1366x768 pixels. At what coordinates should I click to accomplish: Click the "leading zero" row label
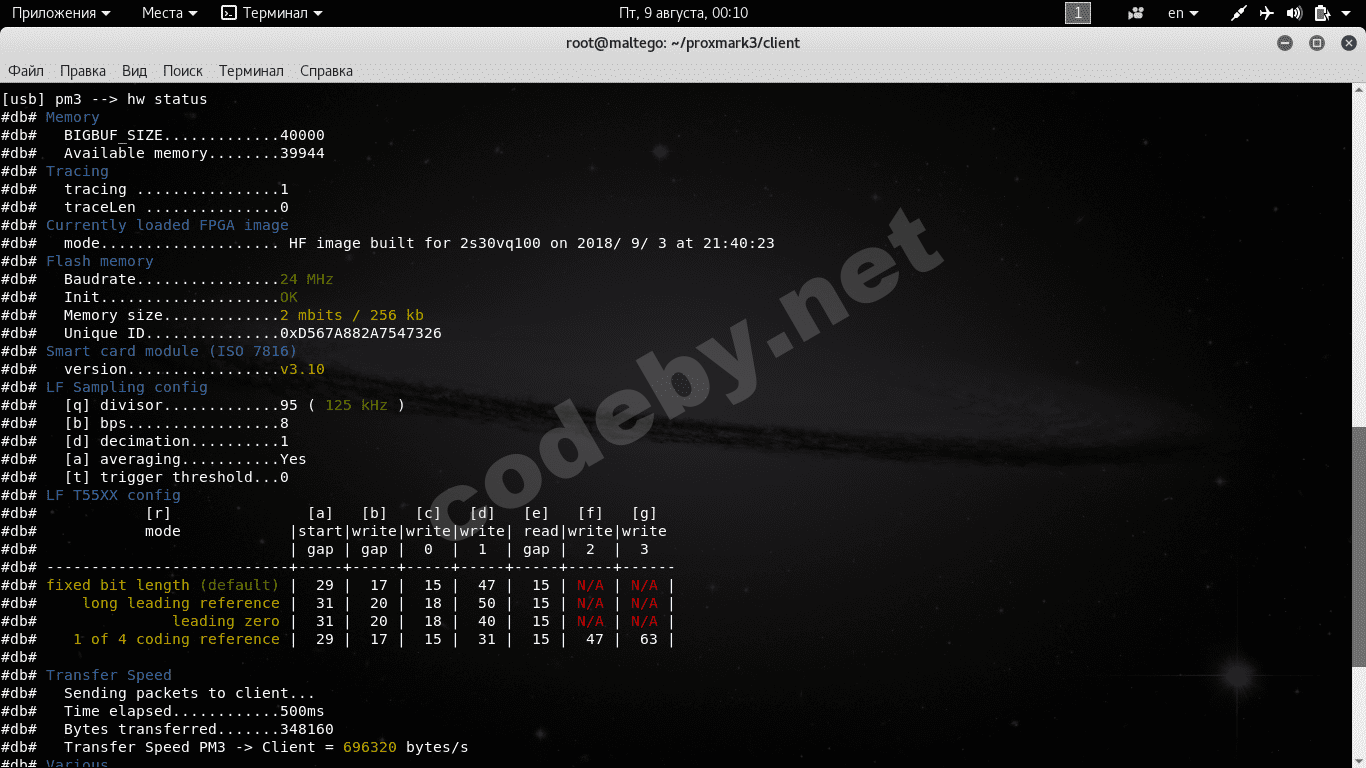click(226, 621)
